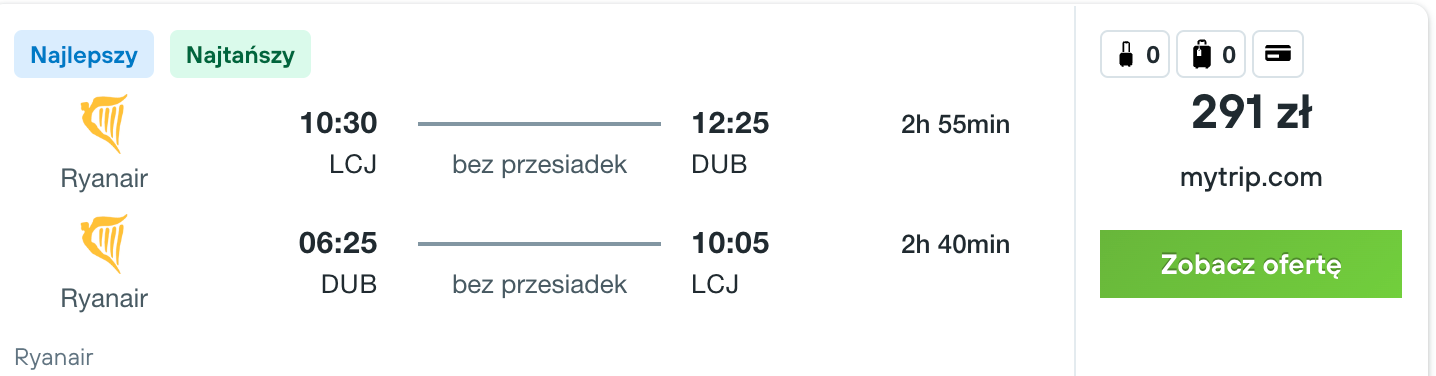This screenshot has height=376, width=1436.
Task: Select the Najtańszy badge
Action: [241, 55]
